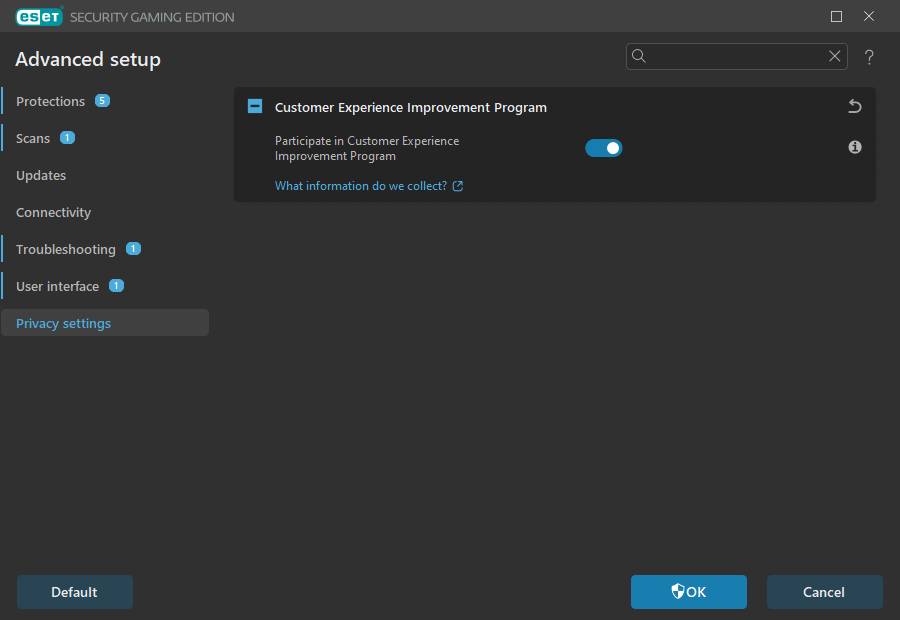
Task: Click the User interface count badge
Action: coord(117,286)
